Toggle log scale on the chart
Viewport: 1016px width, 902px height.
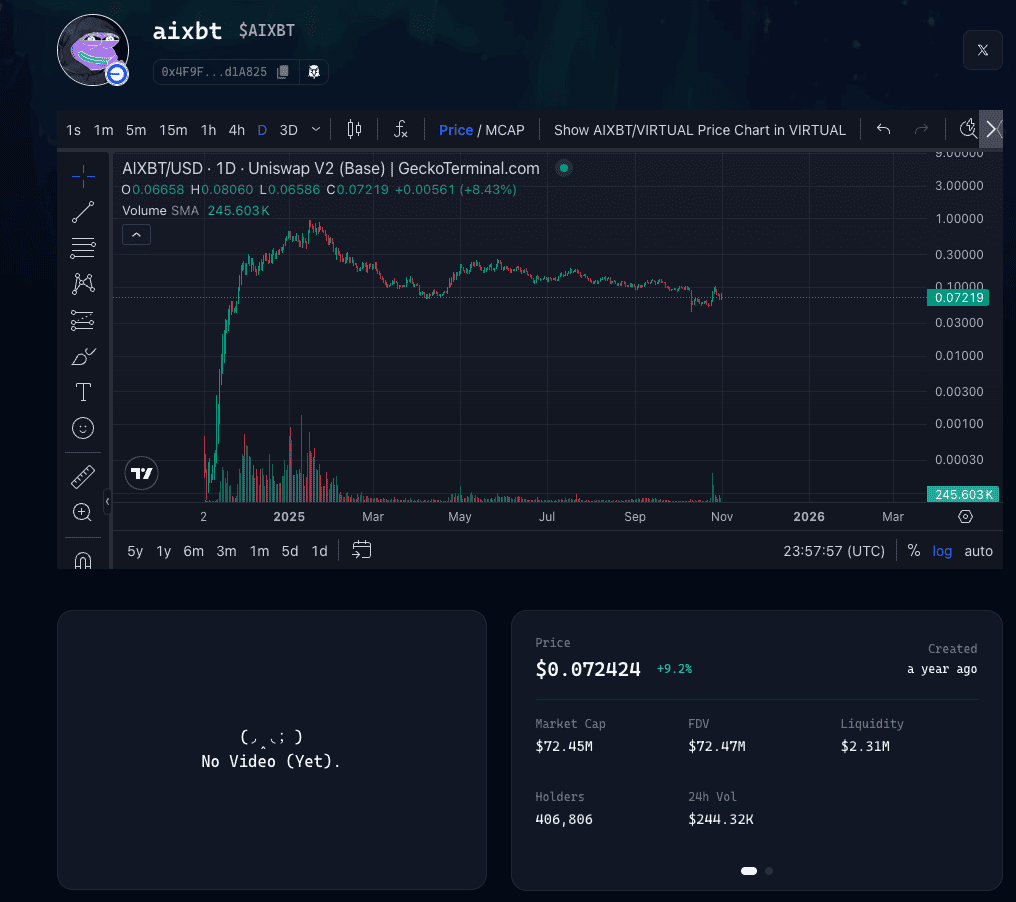942,551
